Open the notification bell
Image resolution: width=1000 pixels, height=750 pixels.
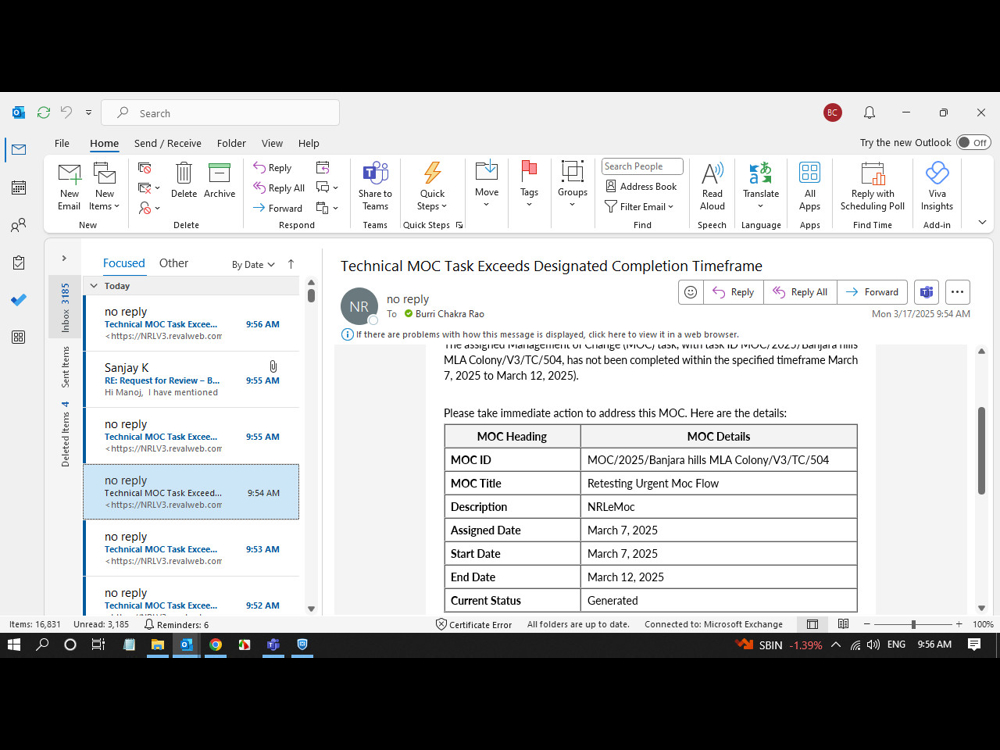pos(869,113)
